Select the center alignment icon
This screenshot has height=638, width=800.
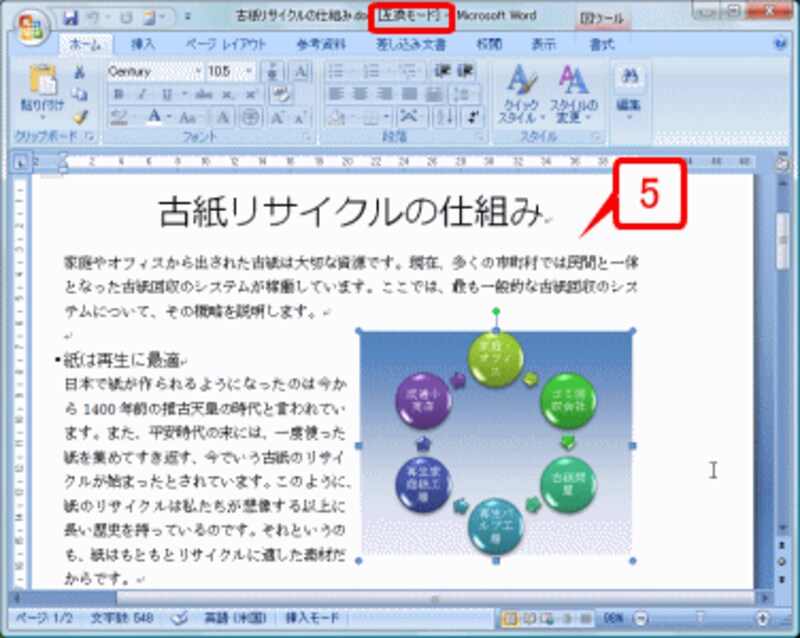pos(360,93)
